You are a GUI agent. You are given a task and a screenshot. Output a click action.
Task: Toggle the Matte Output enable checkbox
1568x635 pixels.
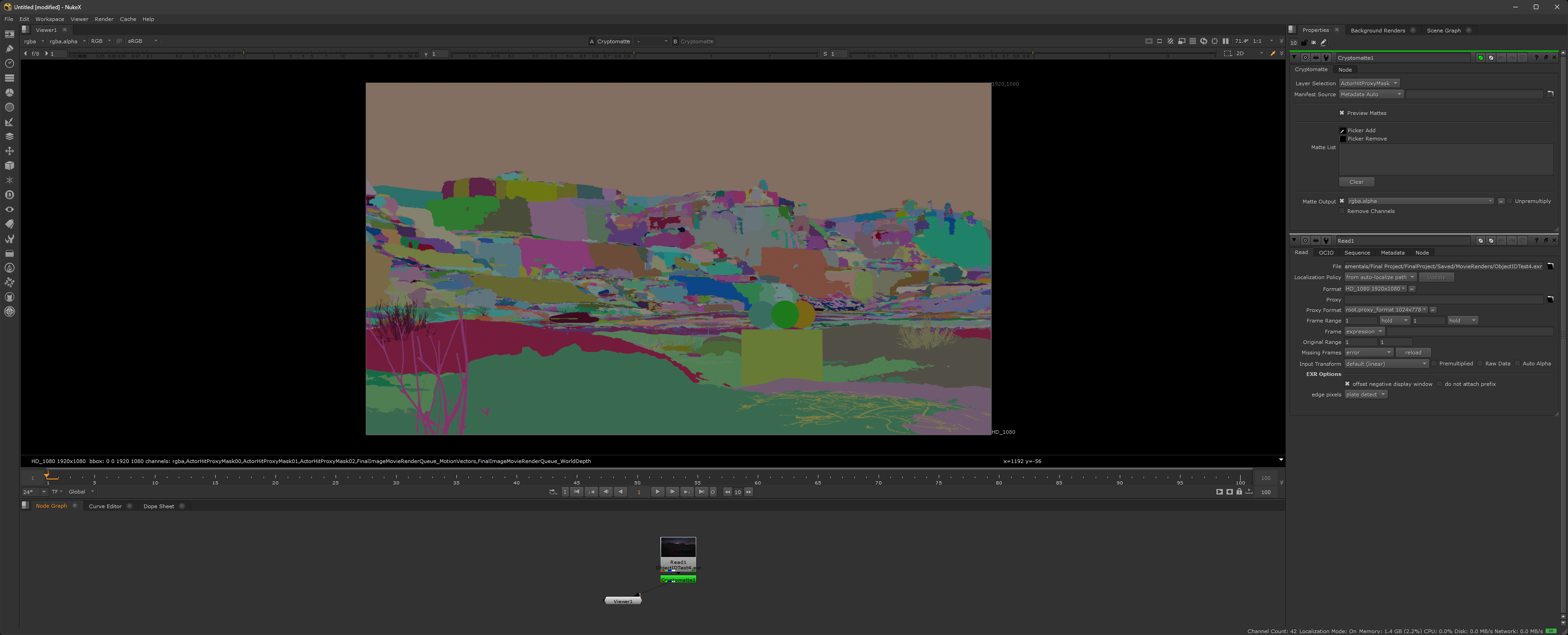coord(1341,201)
